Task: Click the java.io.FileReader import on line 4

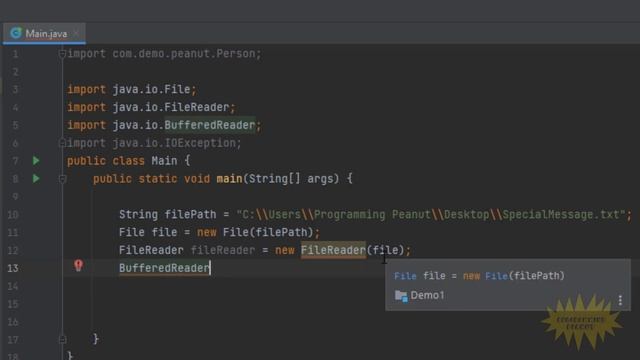Action: click(x=171, y=107)
